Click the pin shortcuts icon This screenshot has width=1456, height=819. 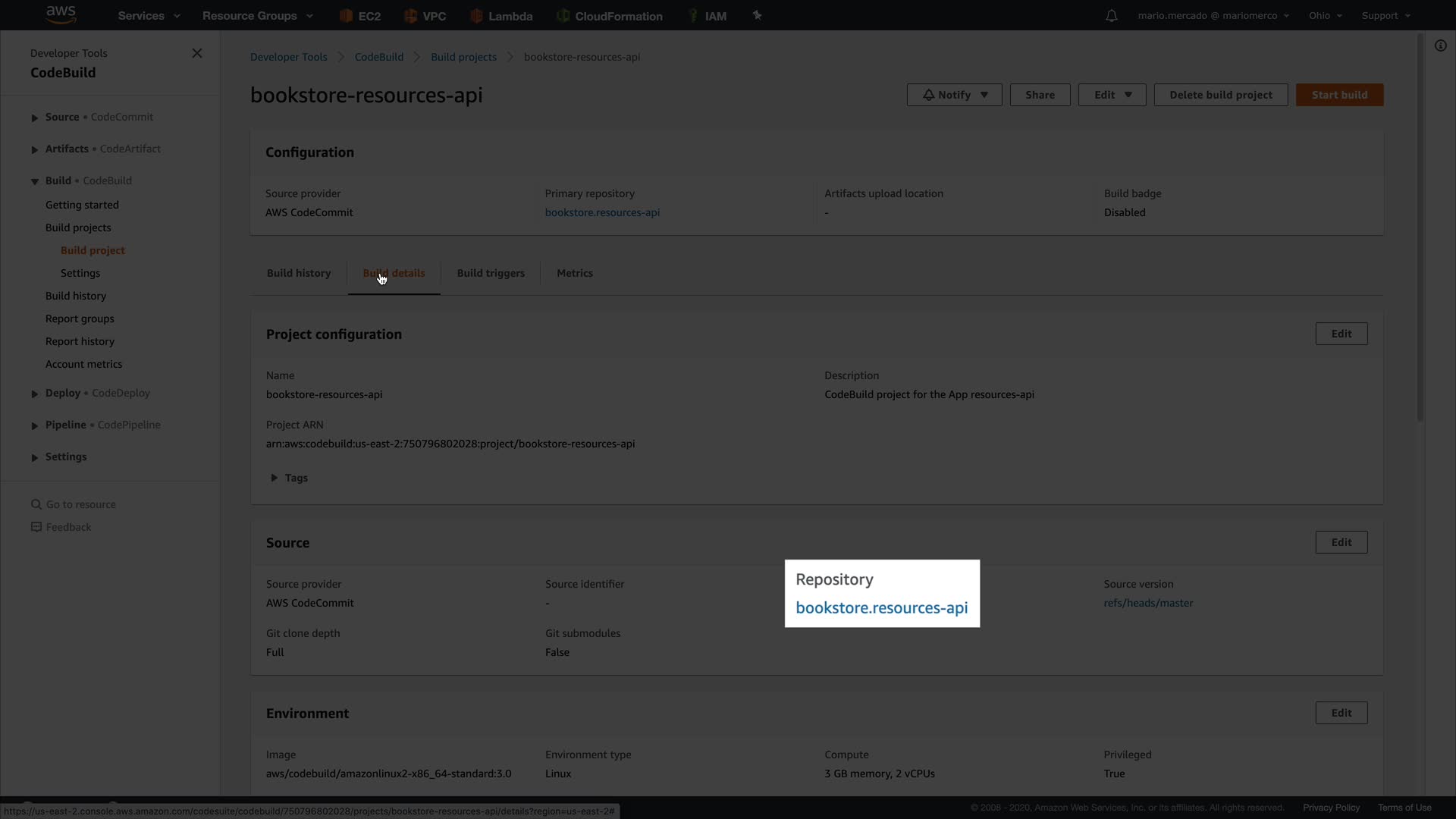757,15
